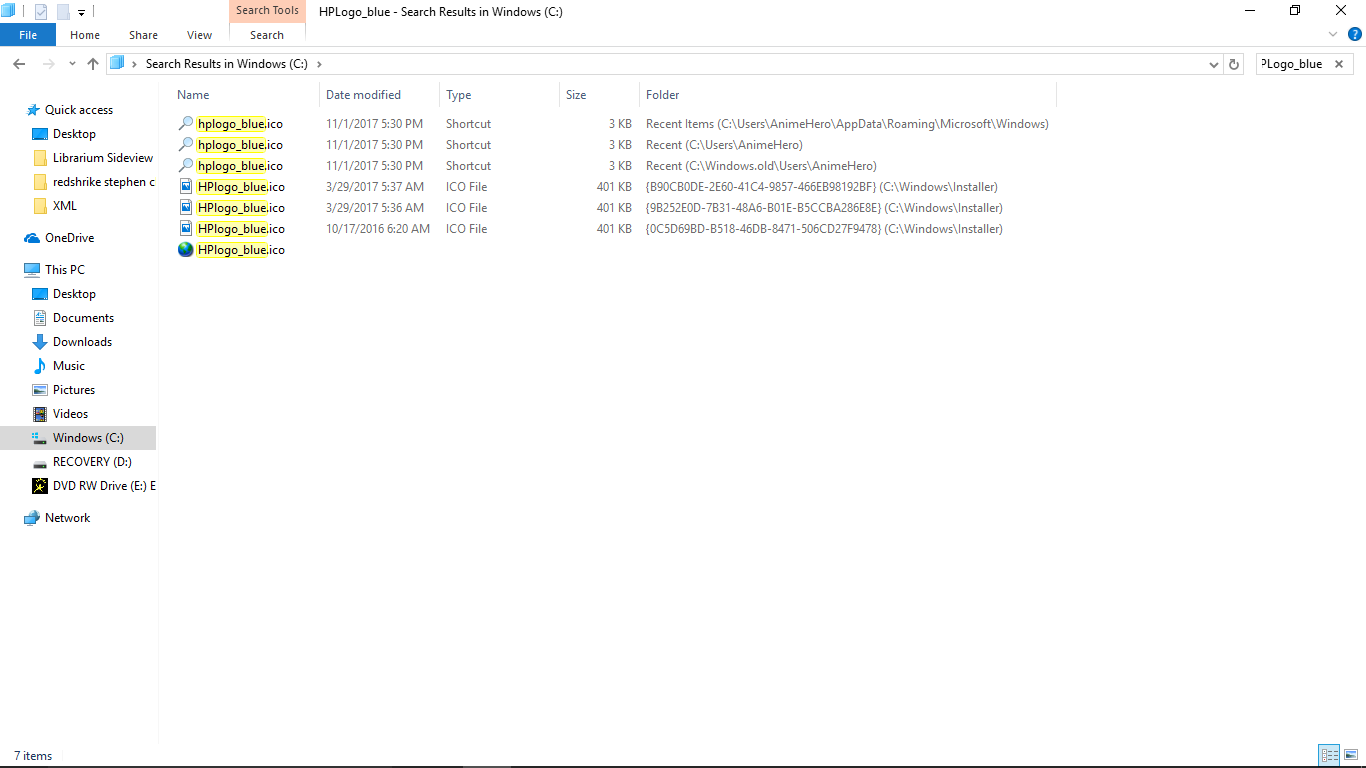Expand the chevron before Search Results in Windows (C:)

coord(135,64)
